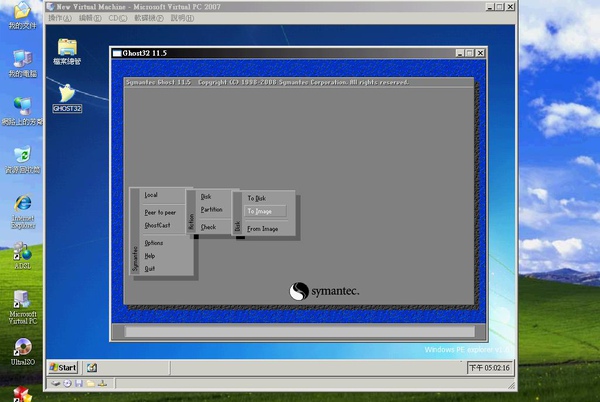Open the network places desktop icon on host
Image resolution: width=600 pixels, height=402 pixels.
tap(23, 111)
